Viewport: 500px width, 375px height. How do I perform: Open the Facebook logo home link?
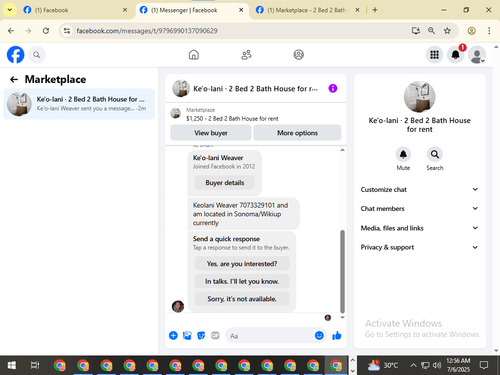coord(16,55)
